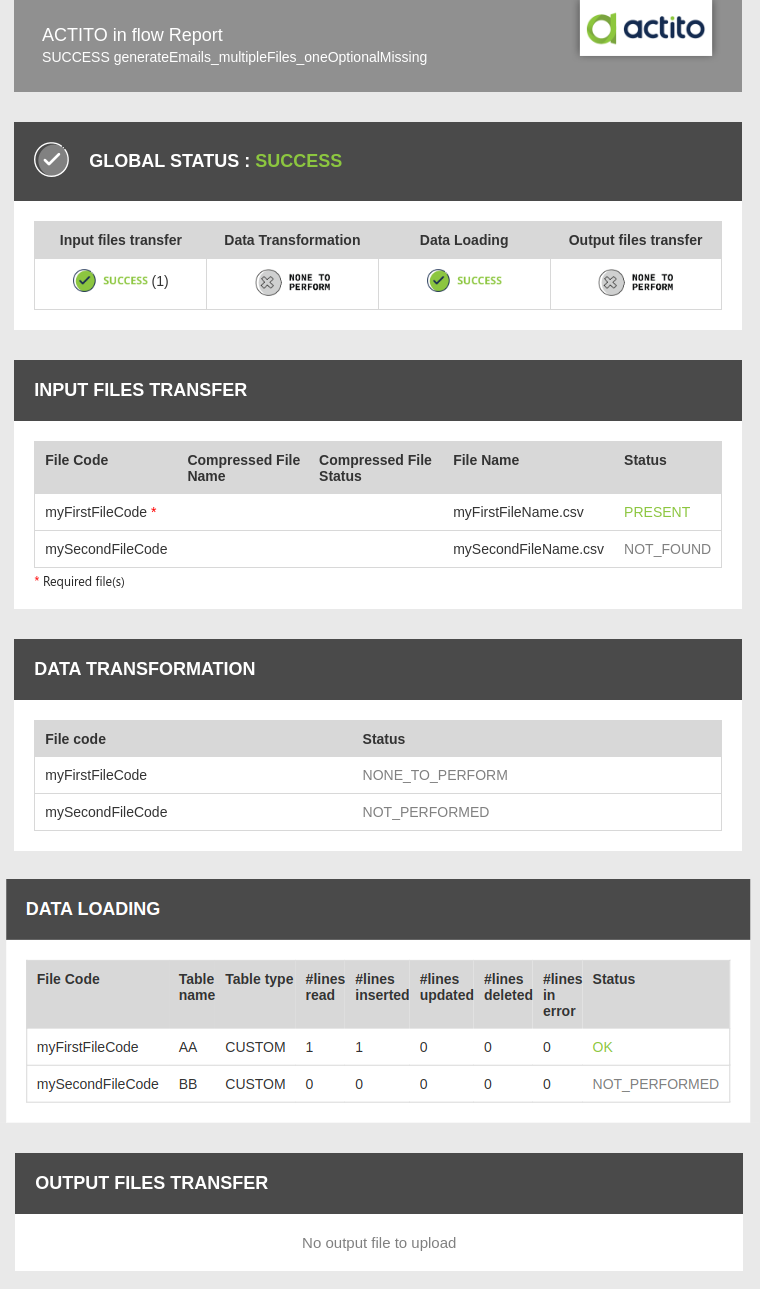Click table name AA
Screen dimensions: 760x1289
pyautogui.click(x=188, y=1047)
